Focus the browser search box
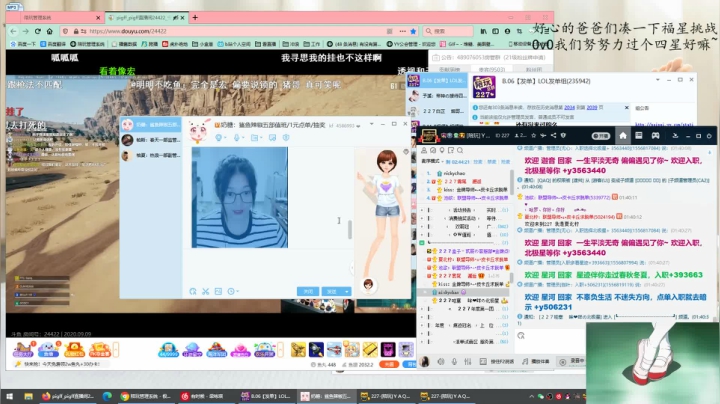This screenshot has height=404, width=720. (448, 31)
